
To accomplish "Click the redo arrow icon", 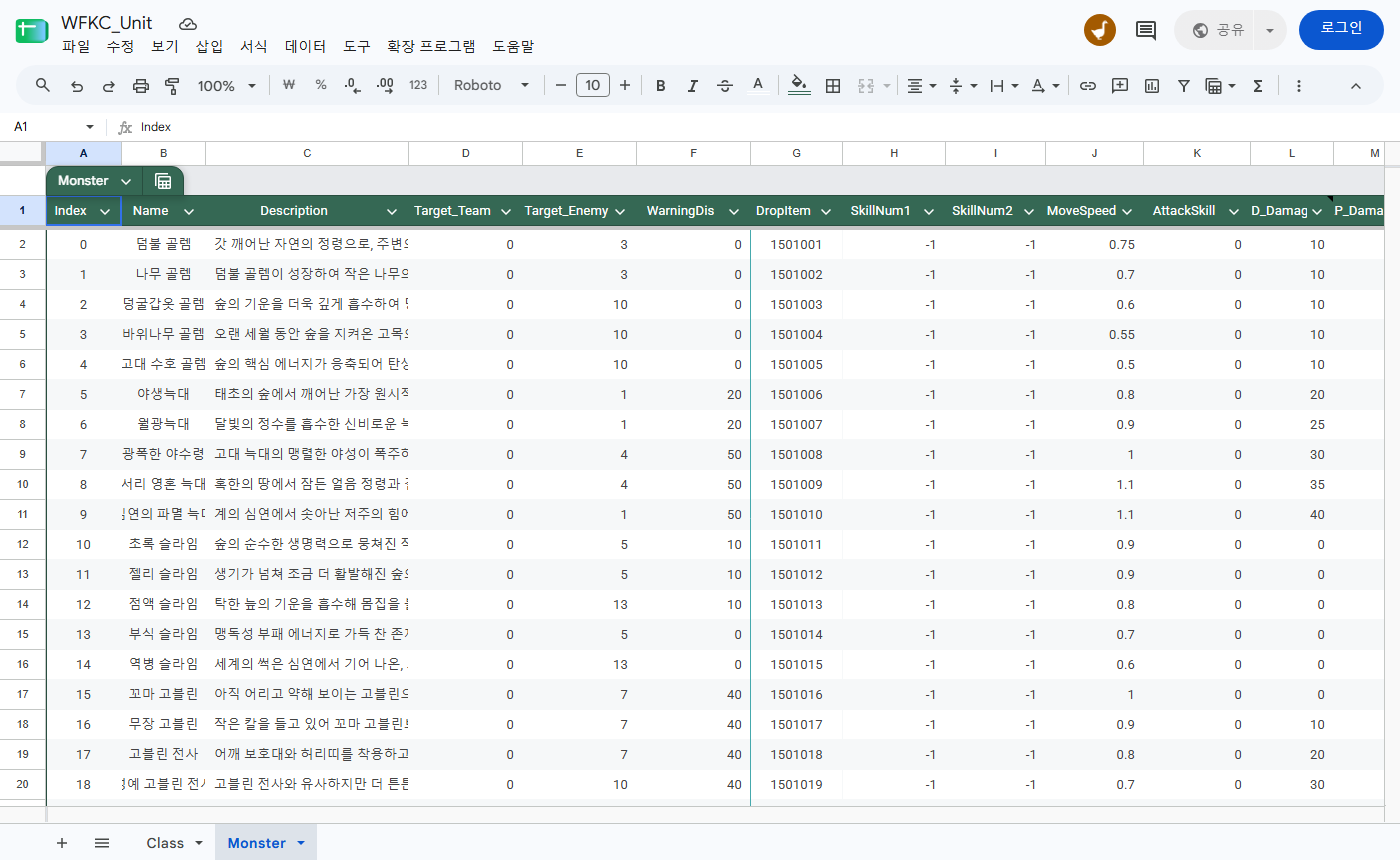I will point(109,86).
